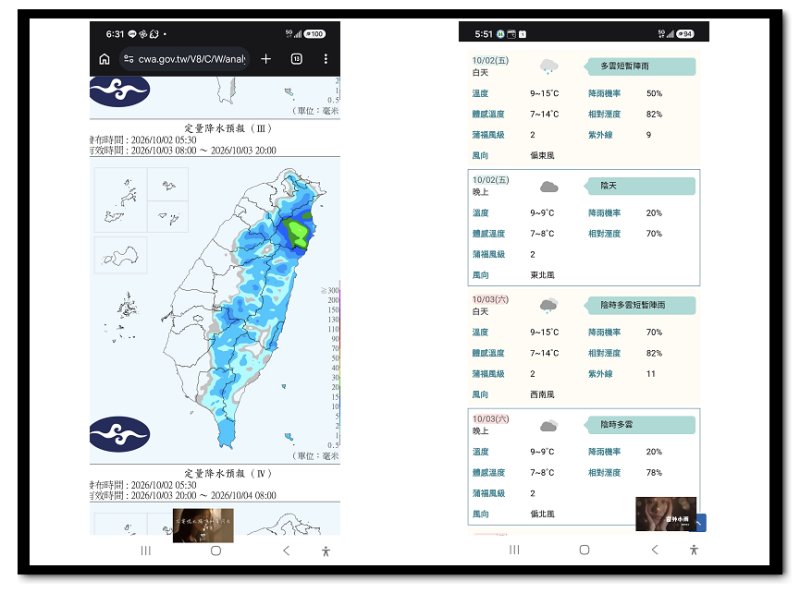Click wind direction value 東北風

tap(542, 275)
